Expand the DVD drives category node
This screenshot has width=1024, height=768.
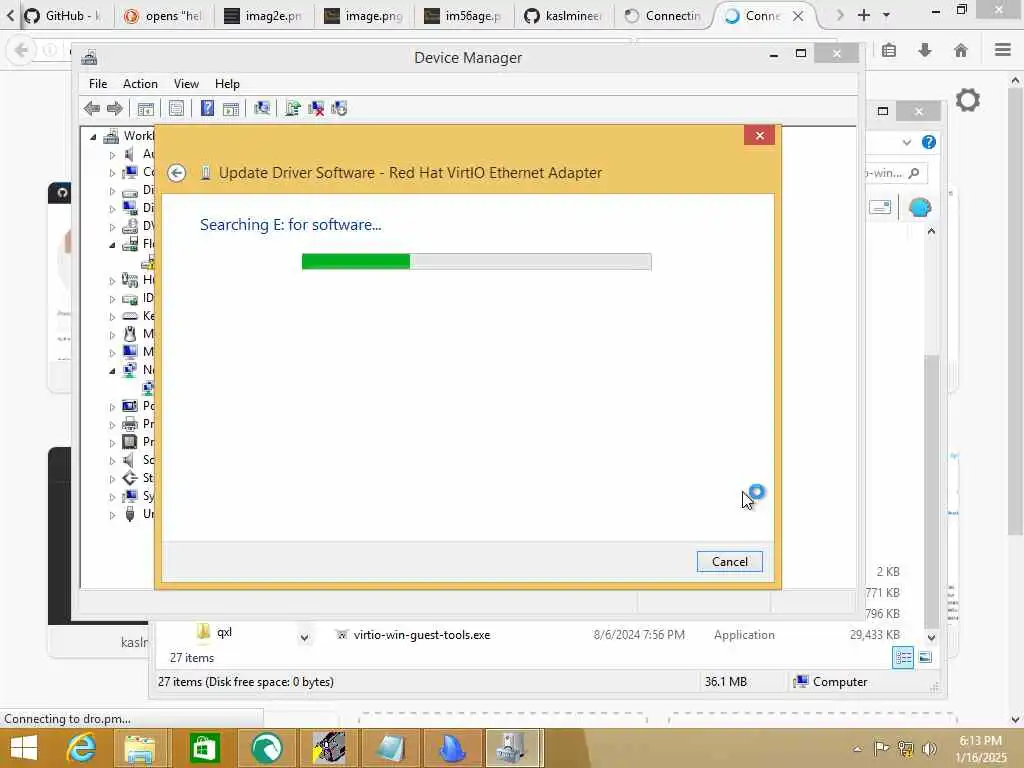coord(112,227)
